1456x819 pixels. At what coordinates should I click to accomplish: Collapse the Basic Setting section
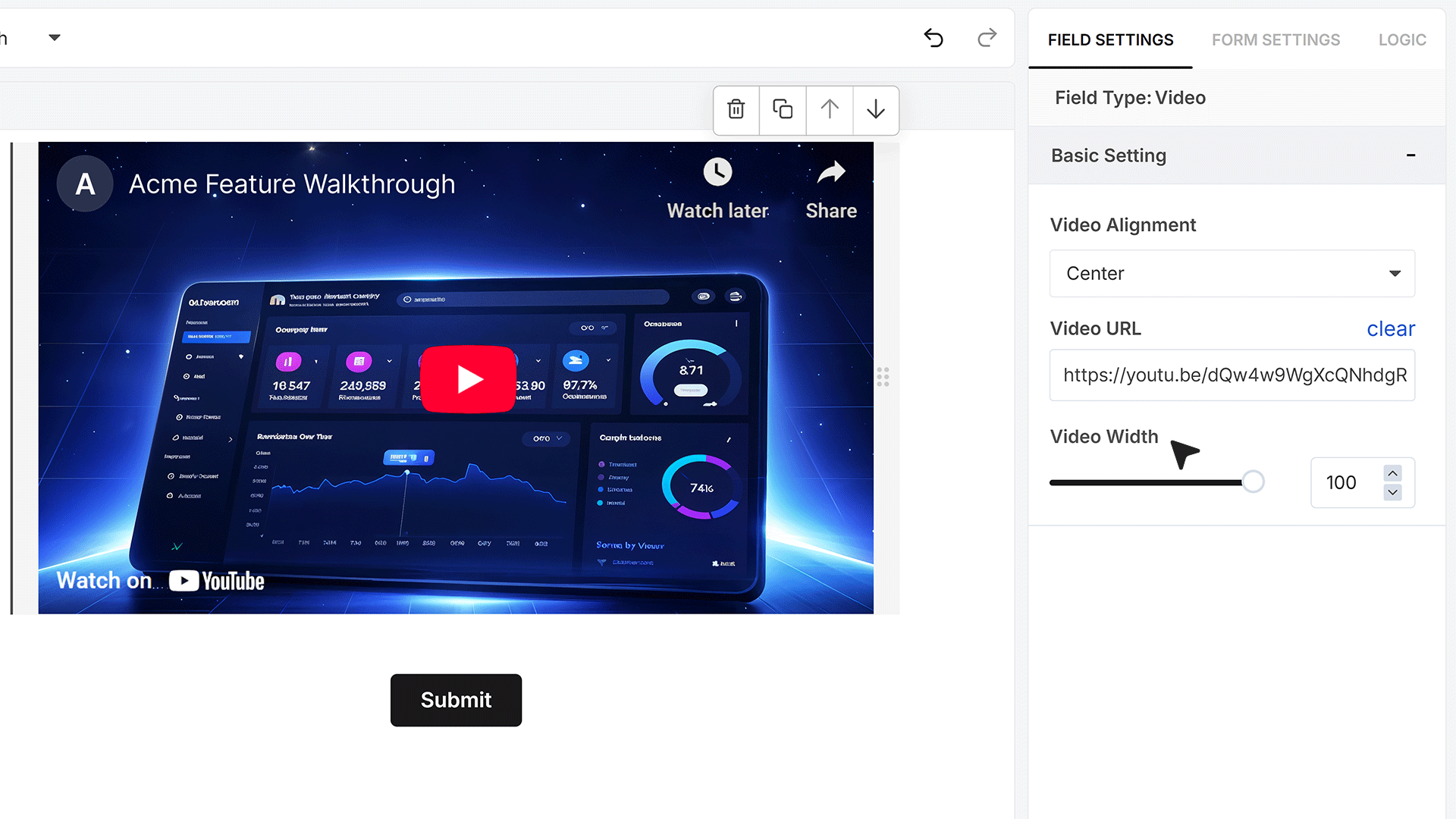click(1410, 155)
